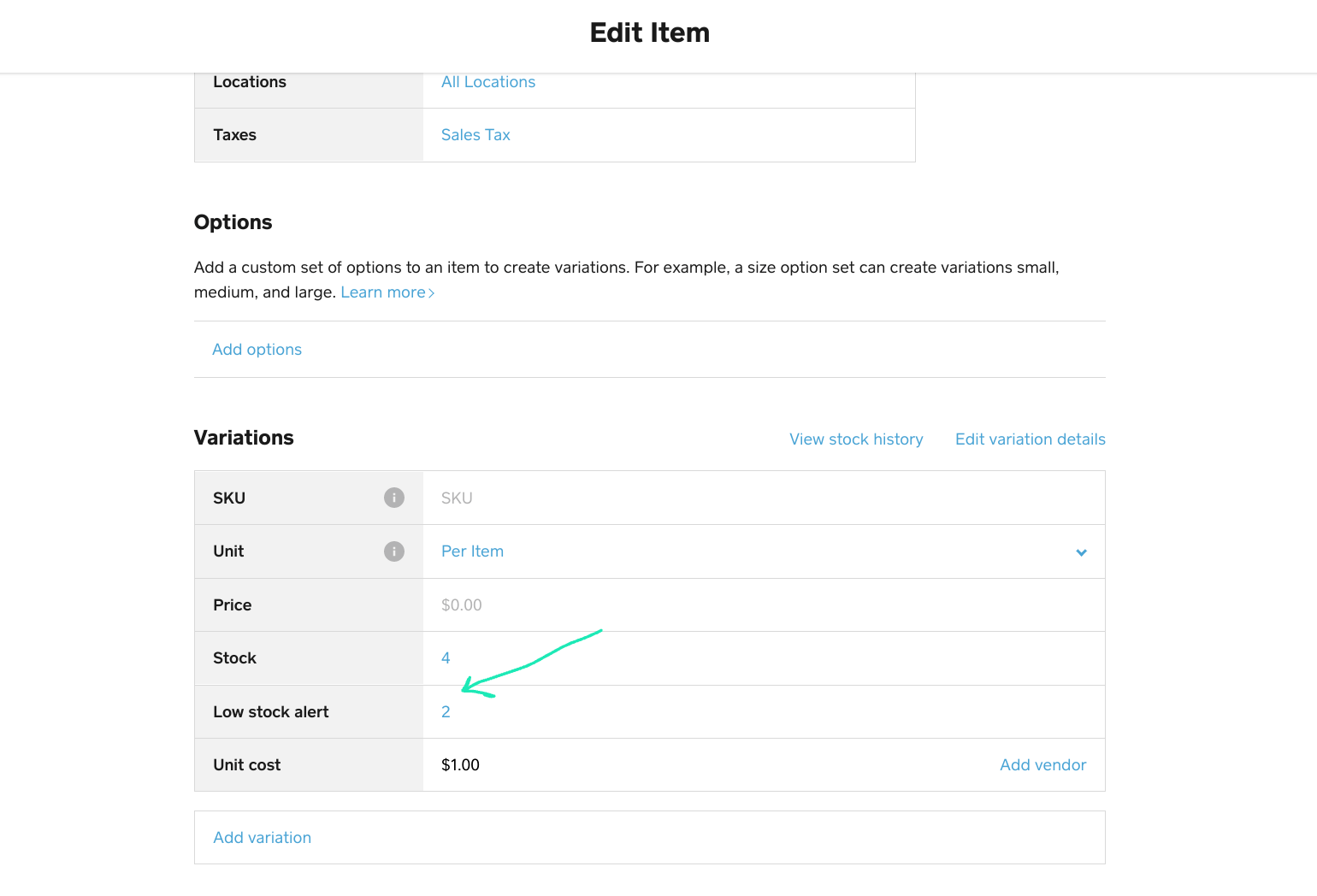Click the Low stock alert row label
This screenshot has width=1317, height=896.
pos(271,712)
